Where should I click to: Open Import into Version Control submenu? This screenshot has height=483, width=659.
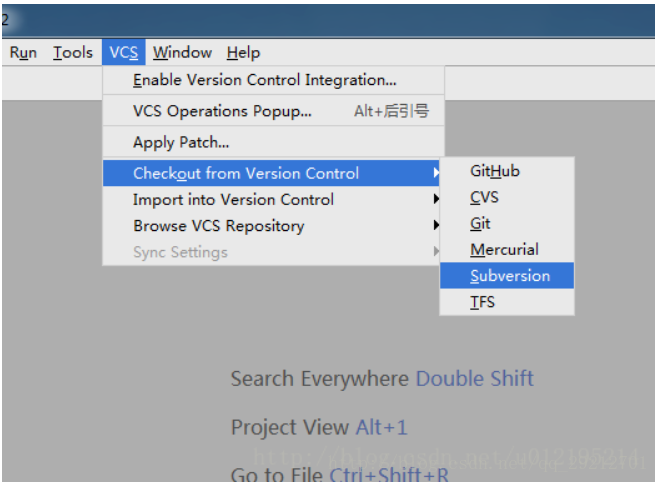point(233,199)
